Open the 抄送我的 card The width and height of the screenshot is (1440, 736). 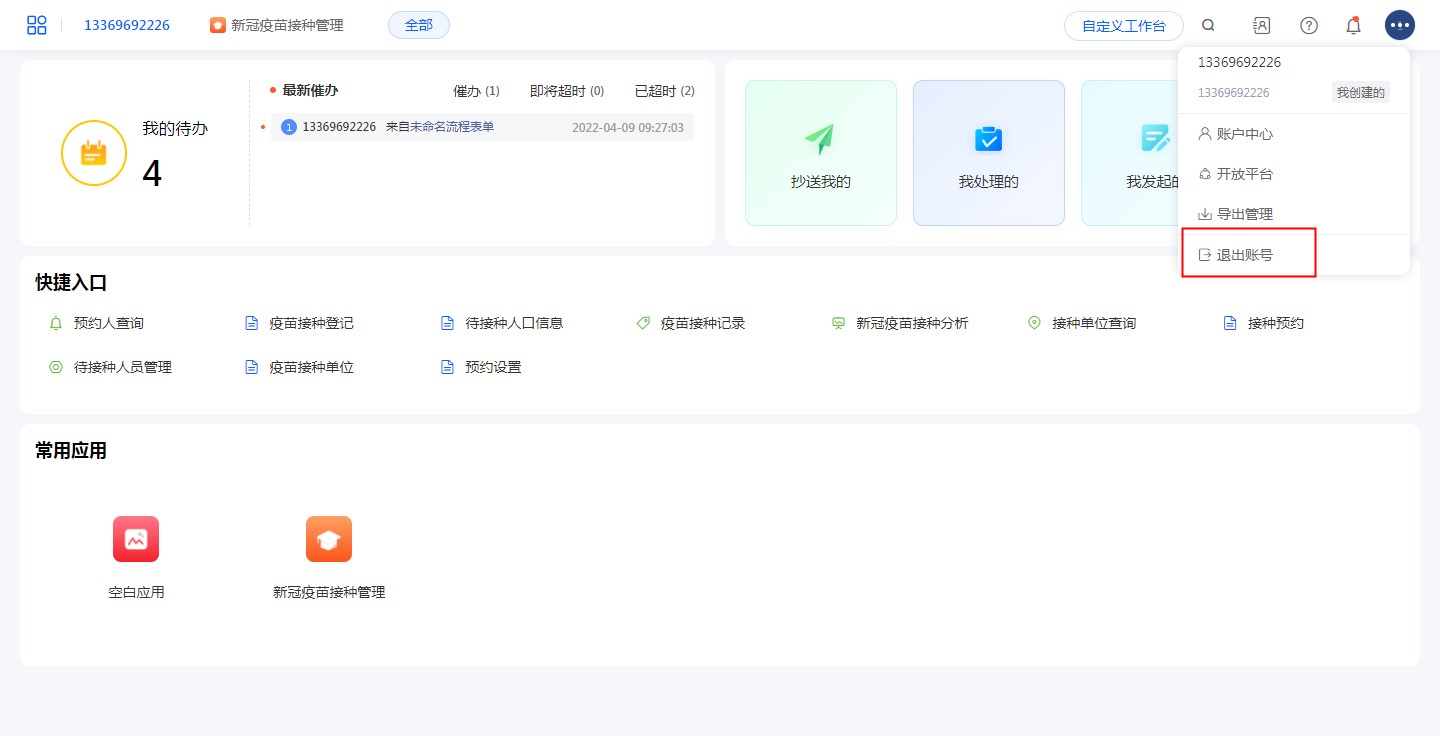click(x=820, y=153)
